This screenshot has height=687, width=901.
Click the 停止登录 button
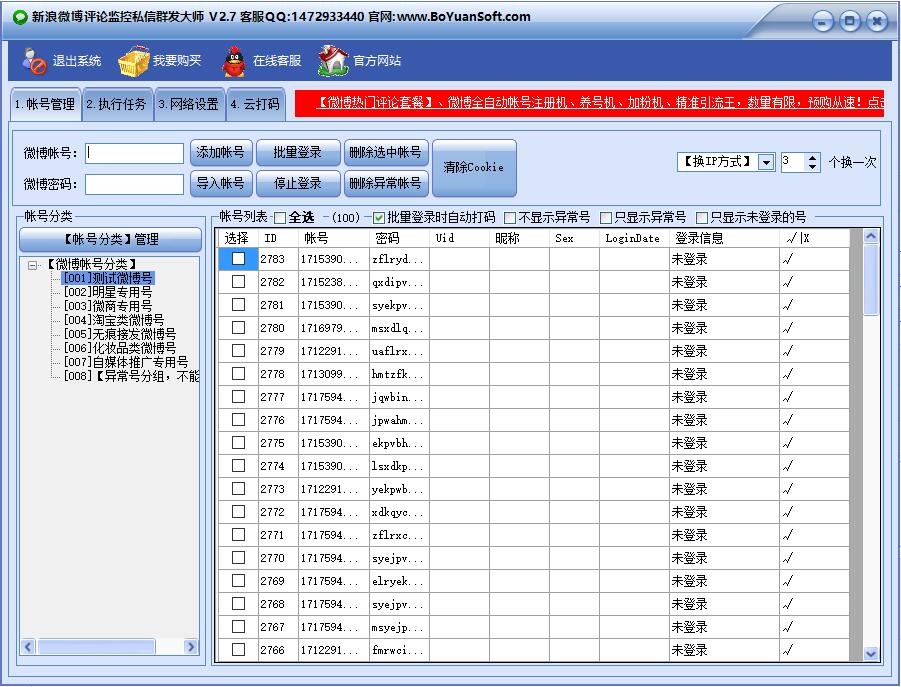298,183
